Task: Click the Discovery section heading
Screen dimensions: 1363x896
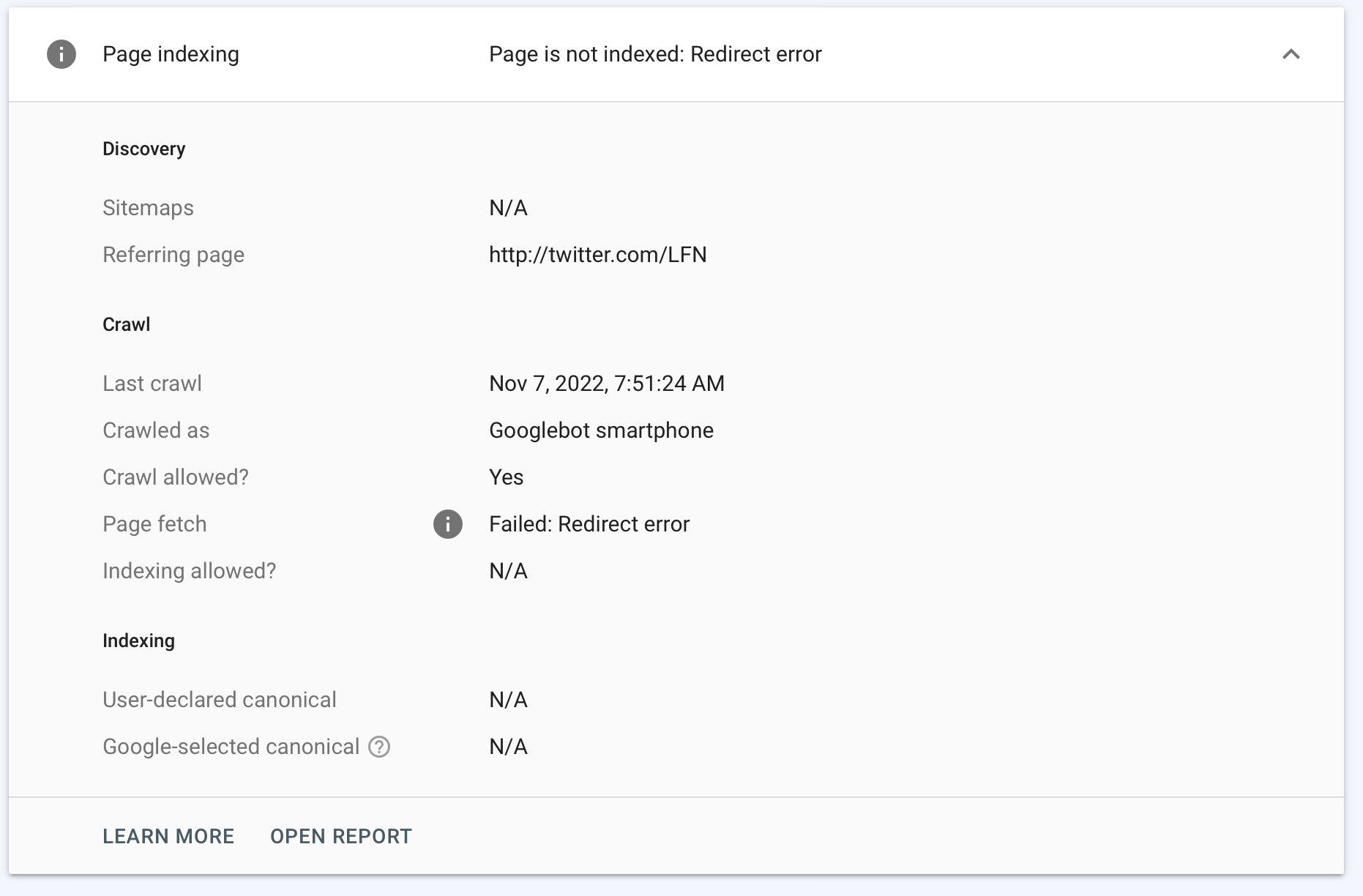Action: pos(143,149)
